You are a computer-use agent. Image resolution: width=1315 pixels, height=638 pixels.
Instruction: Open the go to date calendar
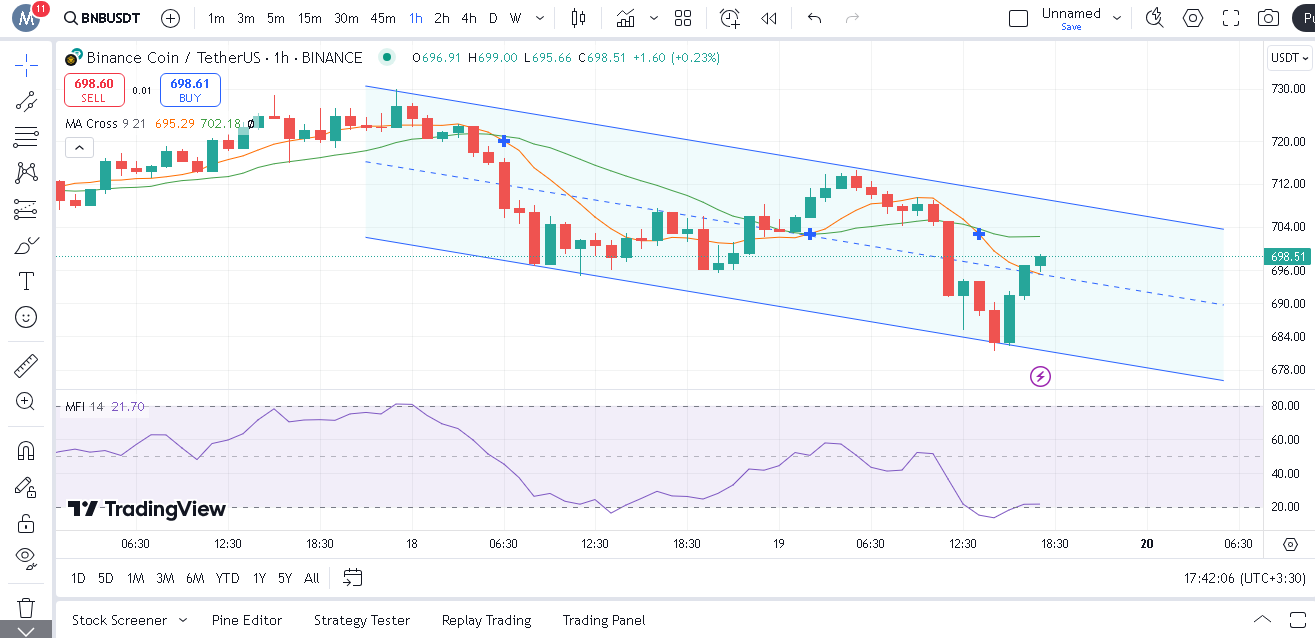352,577
